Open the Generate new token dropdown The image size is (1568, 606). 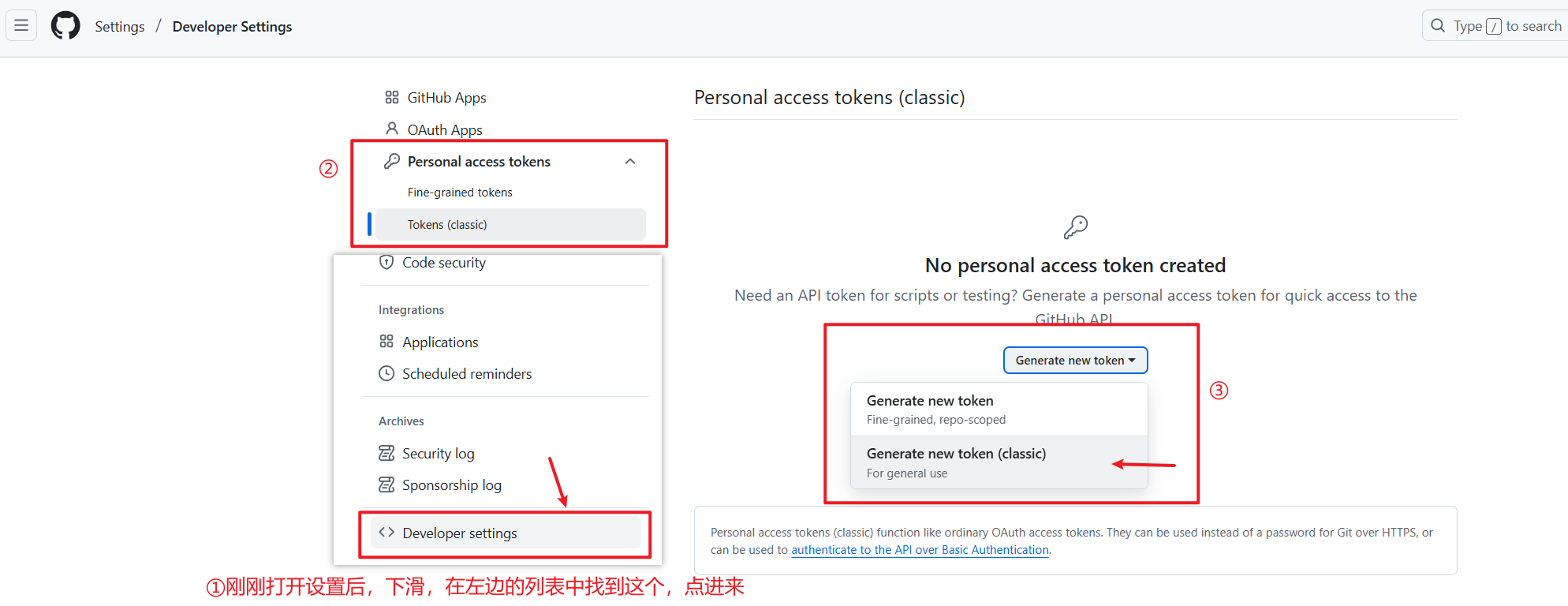(1075, 361)
